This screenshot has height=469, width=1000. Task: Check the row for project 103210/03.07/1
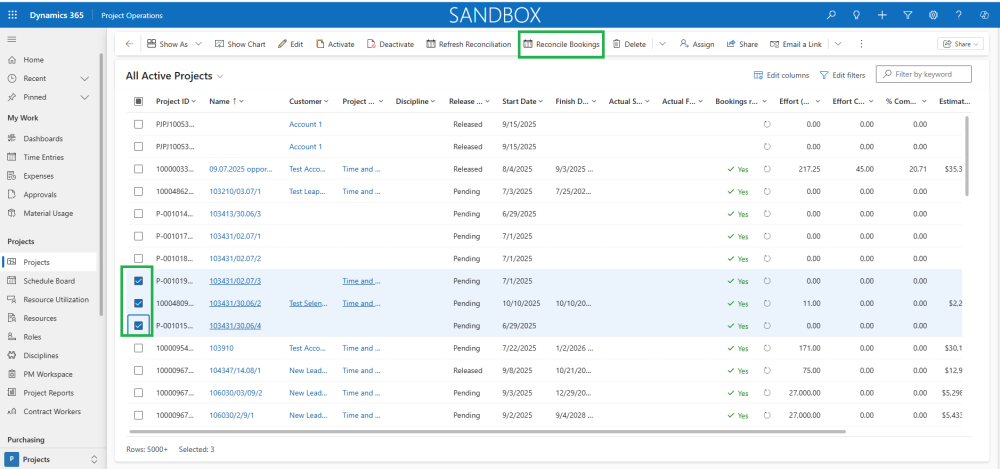point(138,191)
